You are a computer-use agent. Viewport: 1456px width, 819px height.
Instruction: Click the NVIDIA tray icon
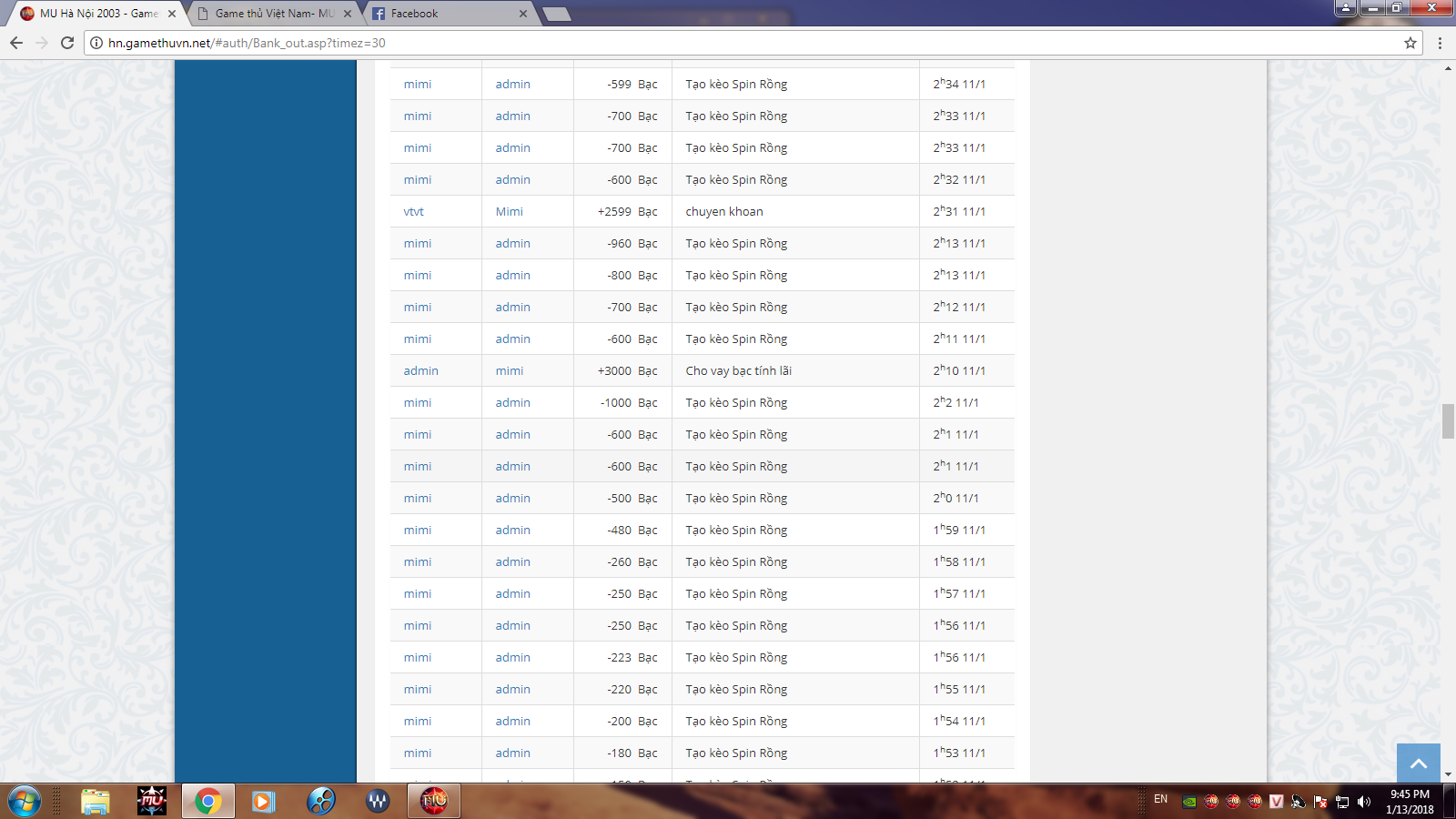(x=1188, y=802)
